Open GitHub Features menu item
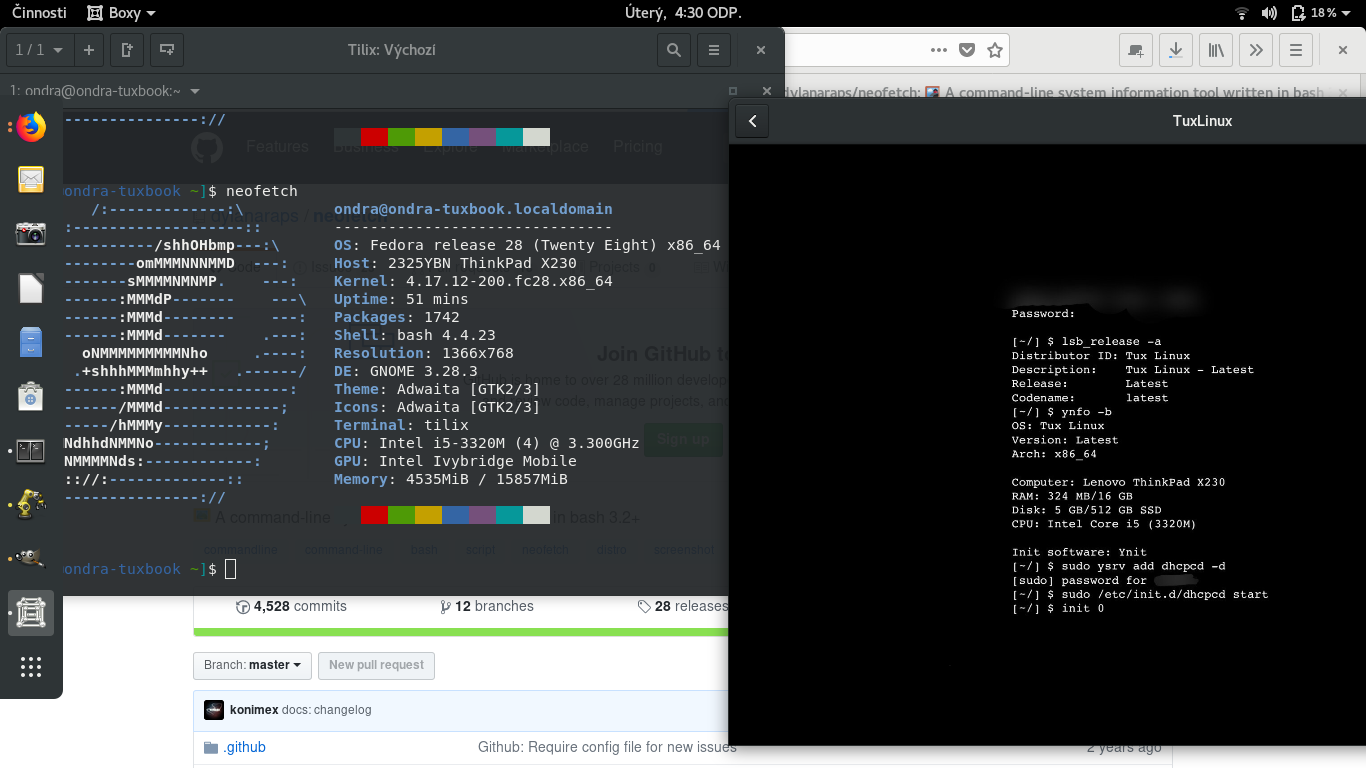1366x768 pixels. (277, 146)
